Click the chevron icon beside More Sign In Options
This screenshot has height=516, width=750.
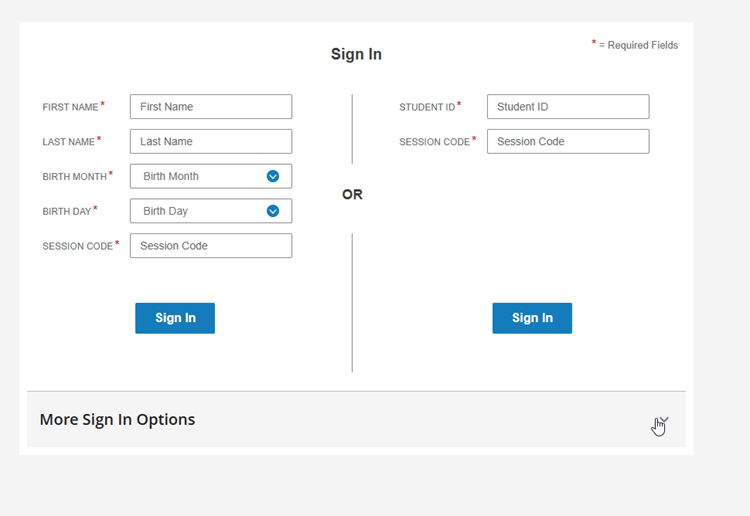pyautogui.click(x=663, y=421)
